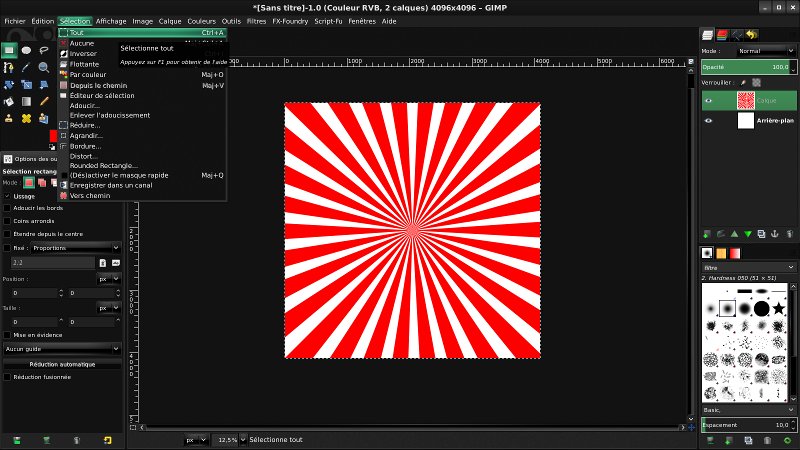
Task: Open the Position unit dropdown
Action: pos(109,279)
